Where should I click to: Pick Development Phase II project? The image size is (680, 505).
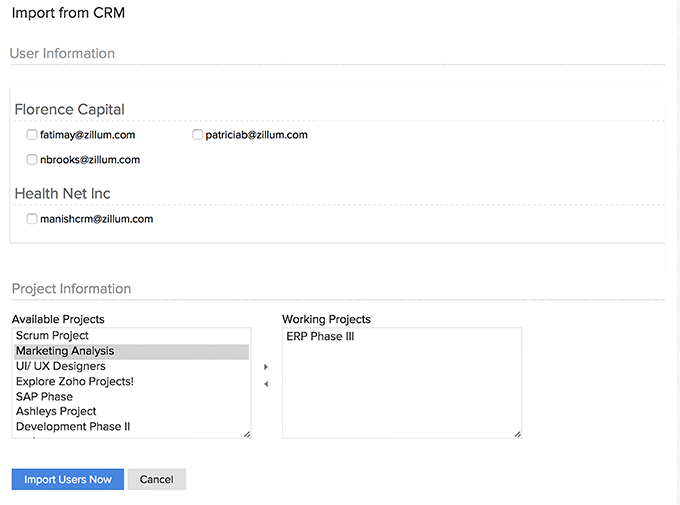coord(73,426)
